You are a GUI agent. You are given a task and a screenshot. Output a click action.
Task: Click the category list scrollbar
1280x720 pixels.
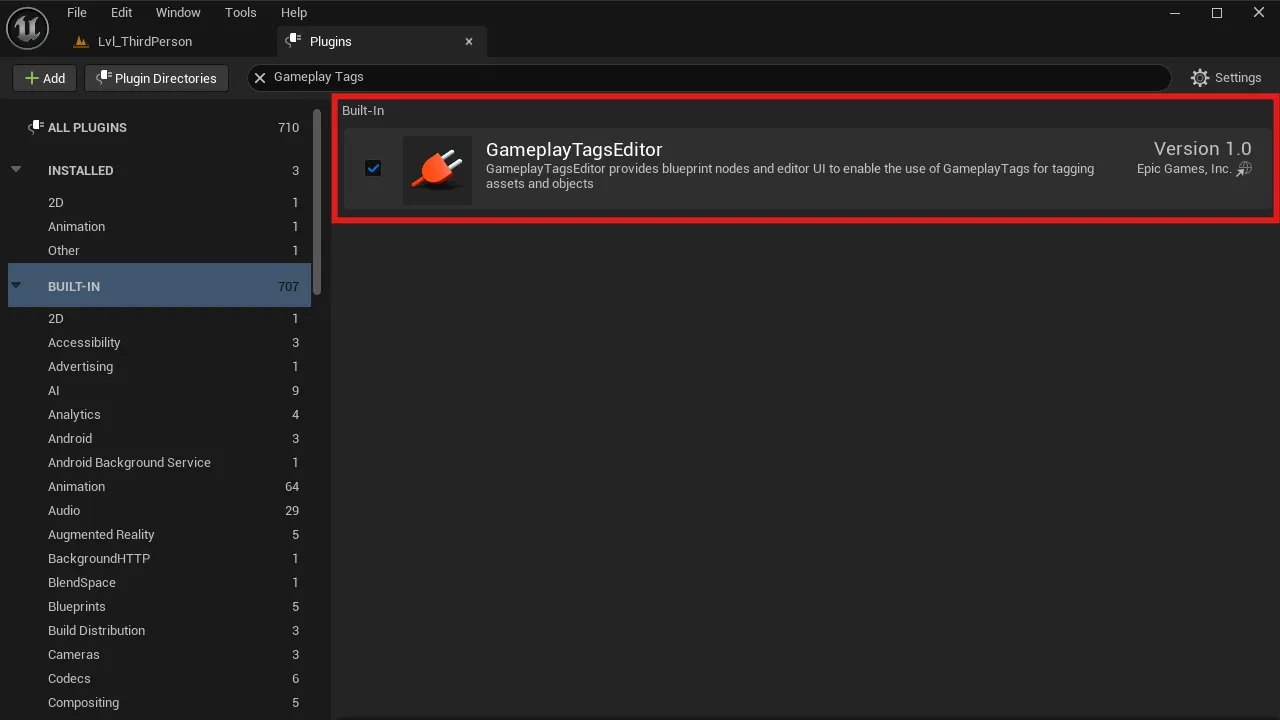[318, 203]
